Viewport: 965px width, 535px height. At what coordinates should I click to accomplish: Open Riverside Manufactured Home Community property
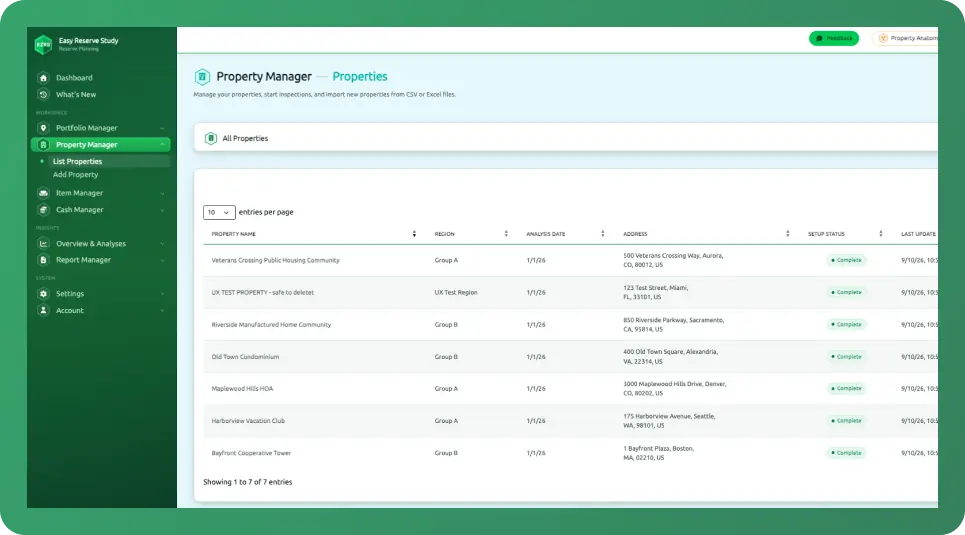(x=271, y=324)
